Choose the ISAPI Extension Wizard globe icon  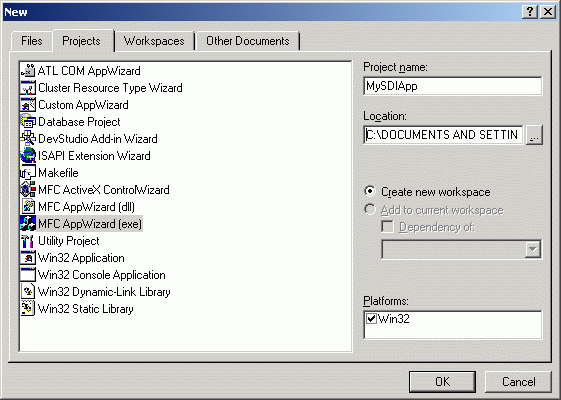28,156
